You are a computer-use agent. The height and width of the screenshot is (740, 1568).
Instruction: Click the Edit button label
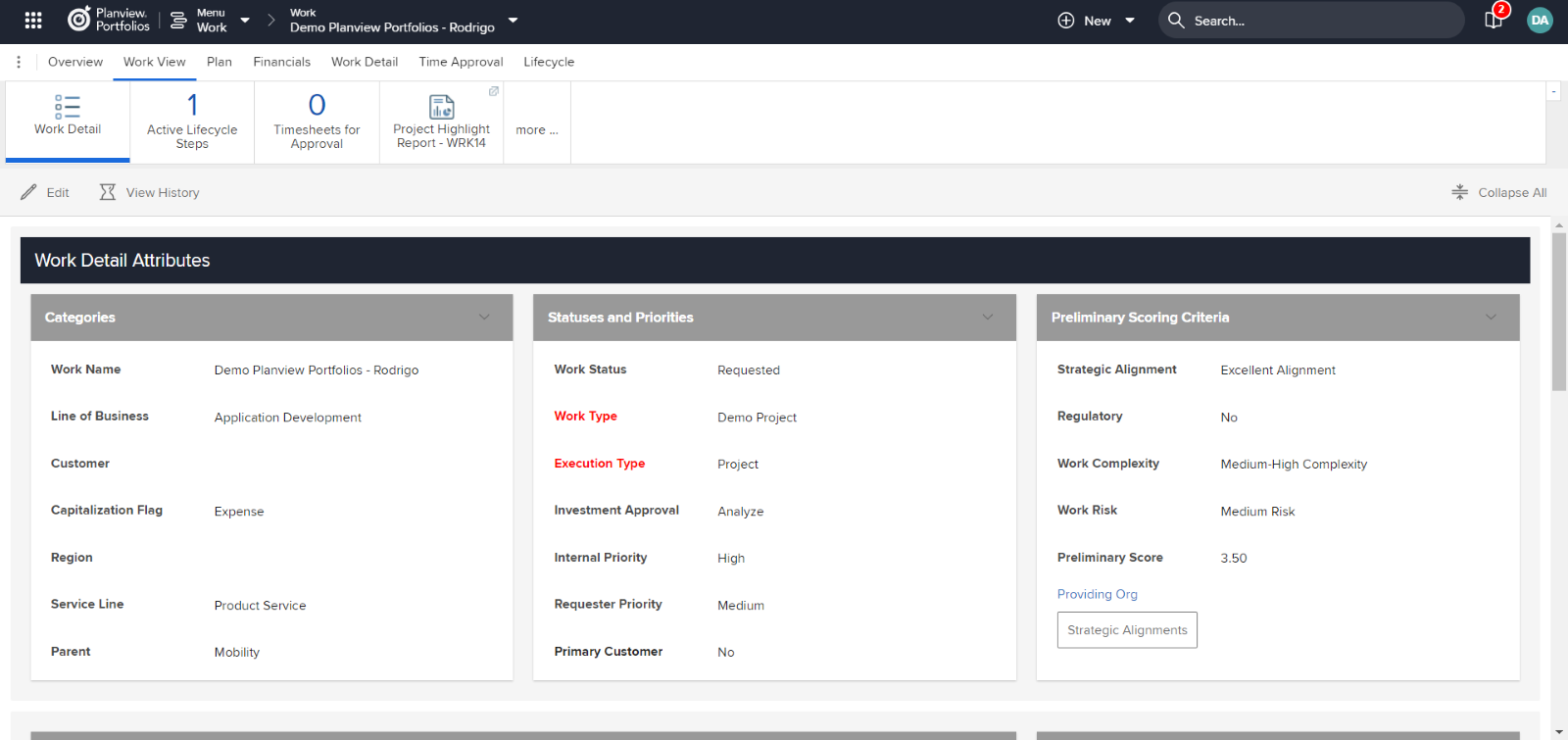[x=58, y=193]
